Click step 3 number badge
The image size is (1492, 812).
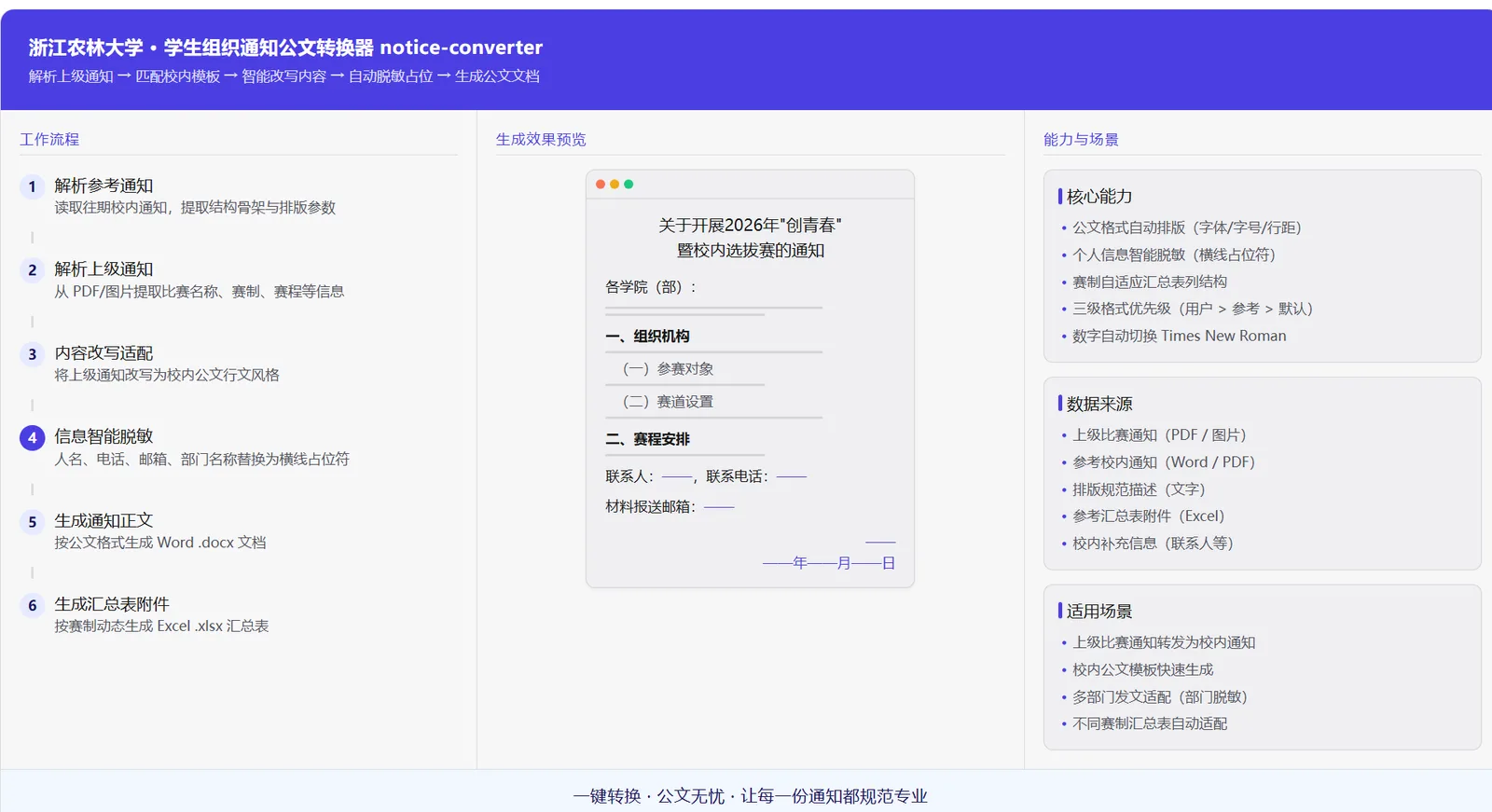(x=32, y=354)
